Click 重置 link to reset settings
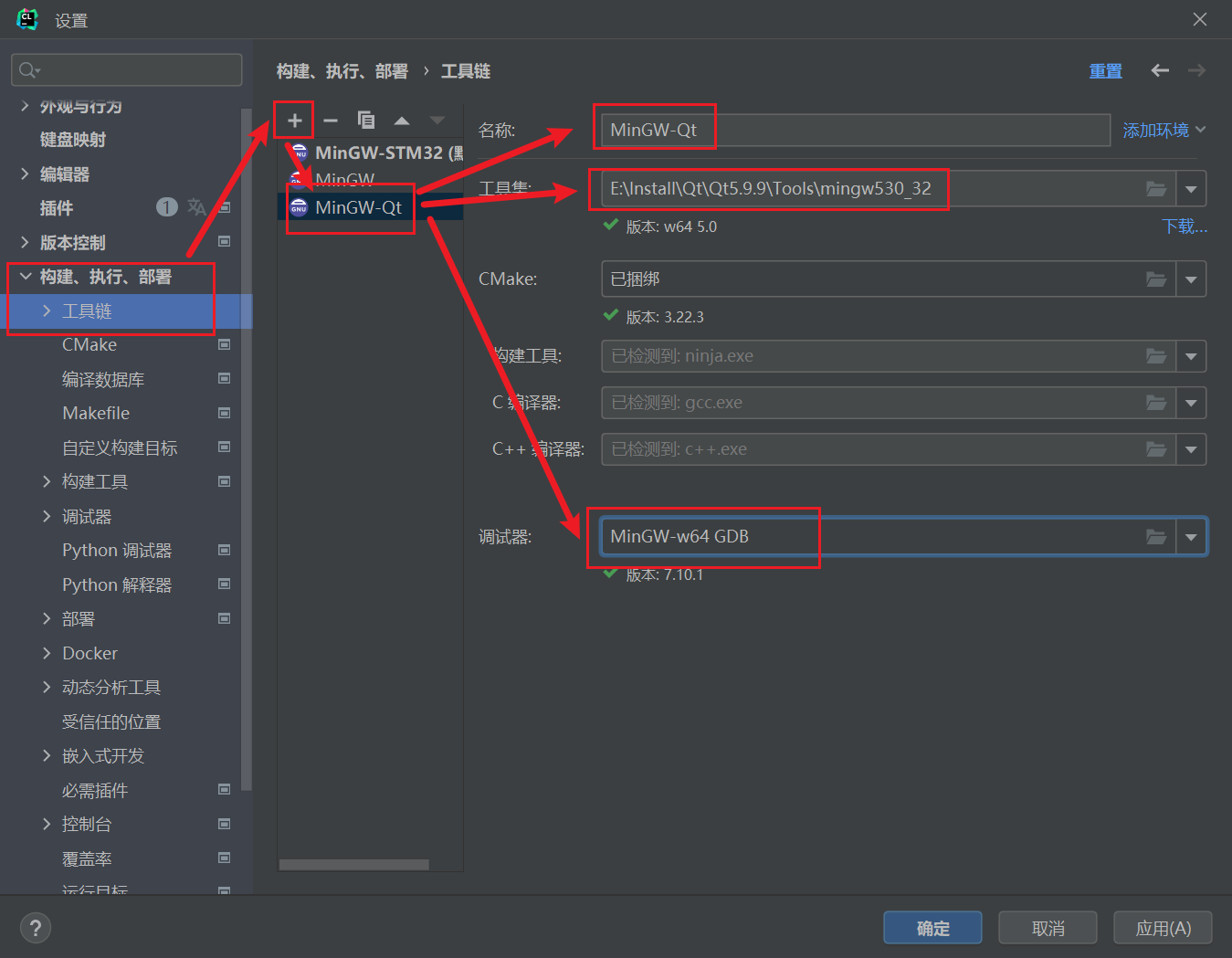Viewport: 1232px width, 958px height. [x=1105, y=71]
